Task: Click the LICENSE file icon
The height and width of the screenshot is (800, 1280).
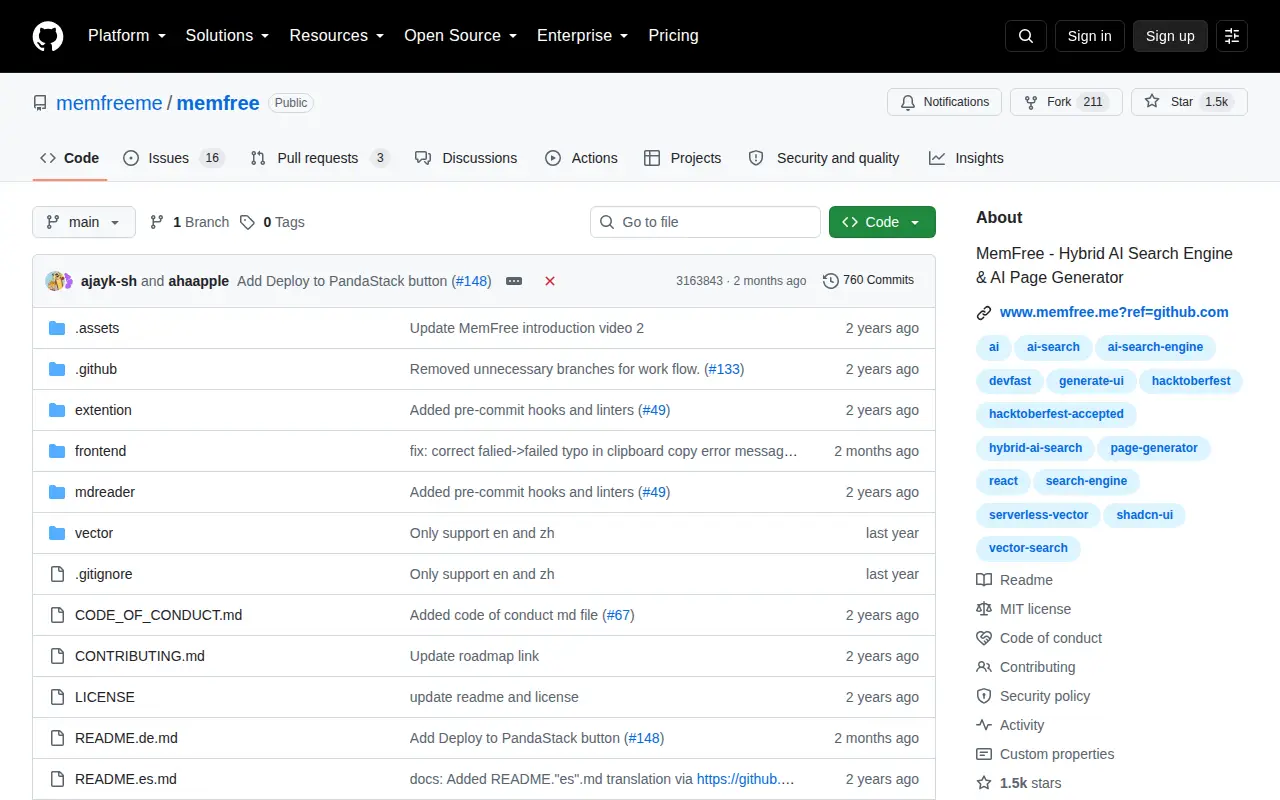Action: pyautogui.click(x=57, y=697)
